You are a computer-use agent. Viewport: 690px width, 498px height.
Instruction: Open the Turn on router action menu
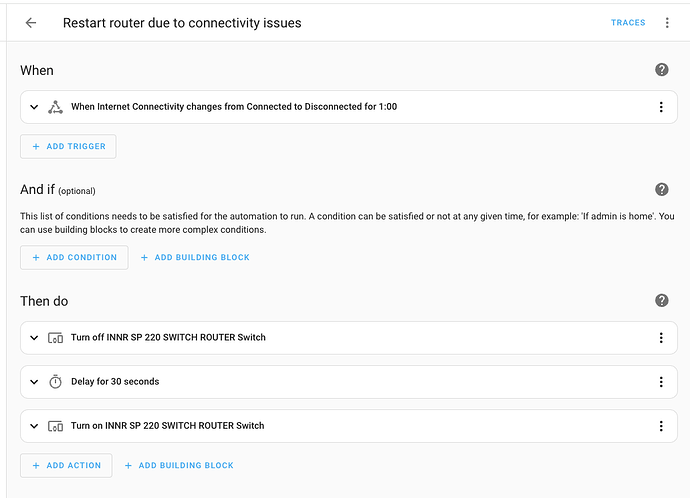point(661,426)
